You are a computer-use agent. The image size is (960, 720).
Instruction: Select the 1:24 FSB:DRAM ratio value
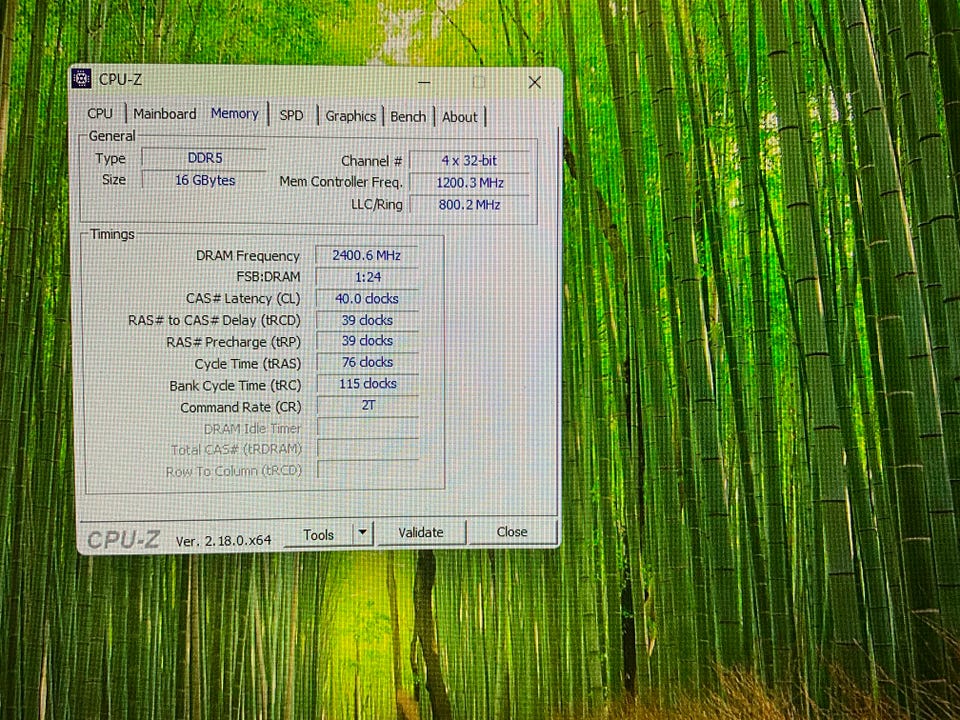[x=367, y=277]
